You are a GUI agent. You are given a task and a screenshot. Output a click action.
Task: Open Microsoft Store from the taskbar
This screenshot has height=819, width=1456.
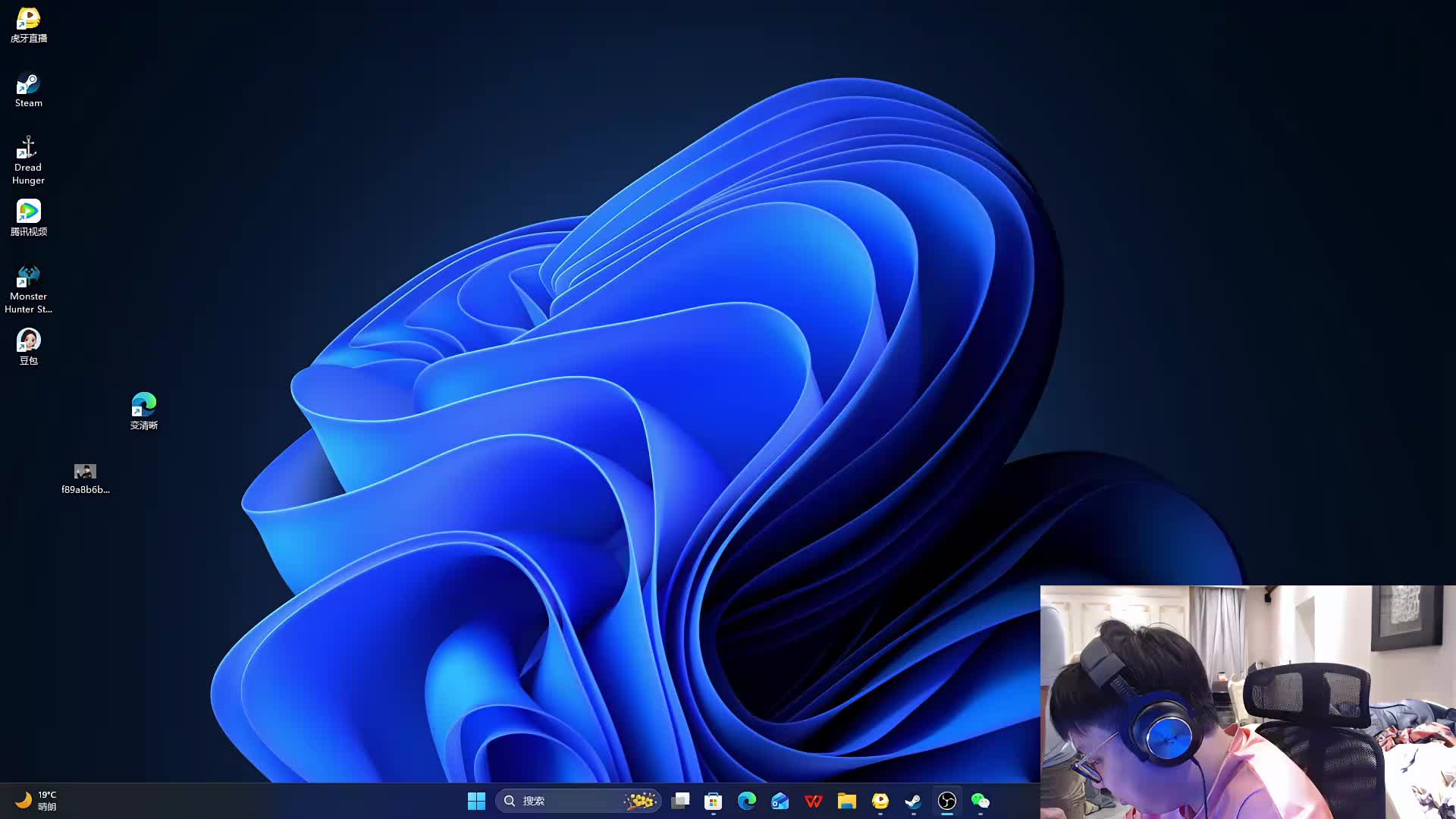click(713, 801)
